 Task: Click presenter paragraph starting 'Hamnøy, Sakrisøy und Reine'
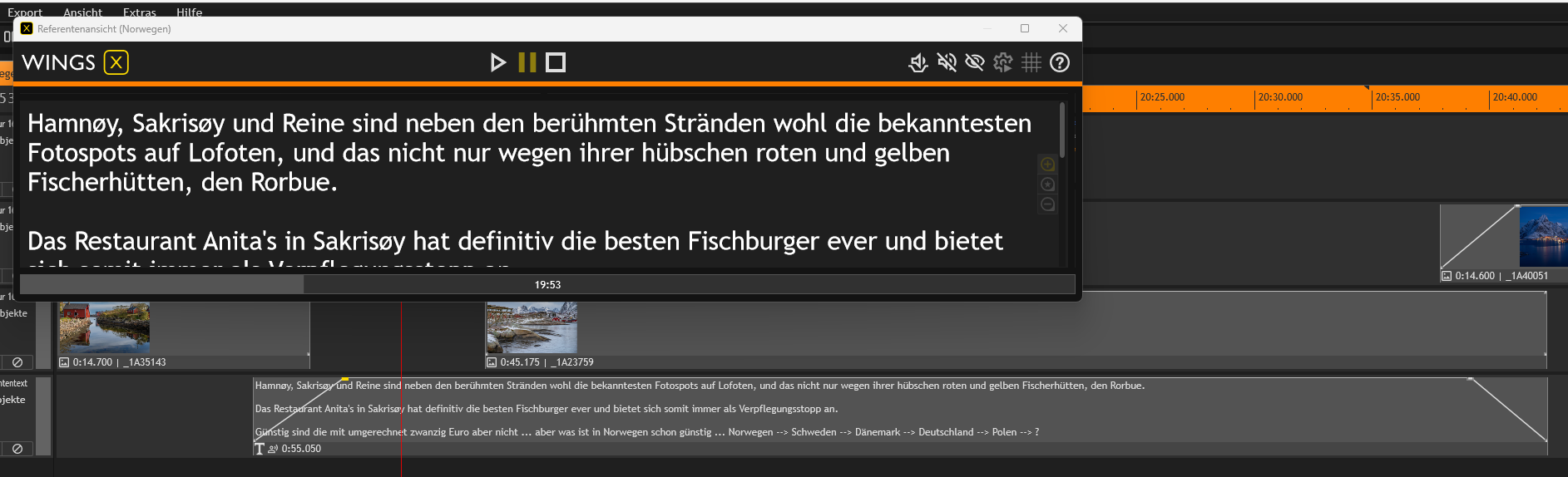coord(529,152)
